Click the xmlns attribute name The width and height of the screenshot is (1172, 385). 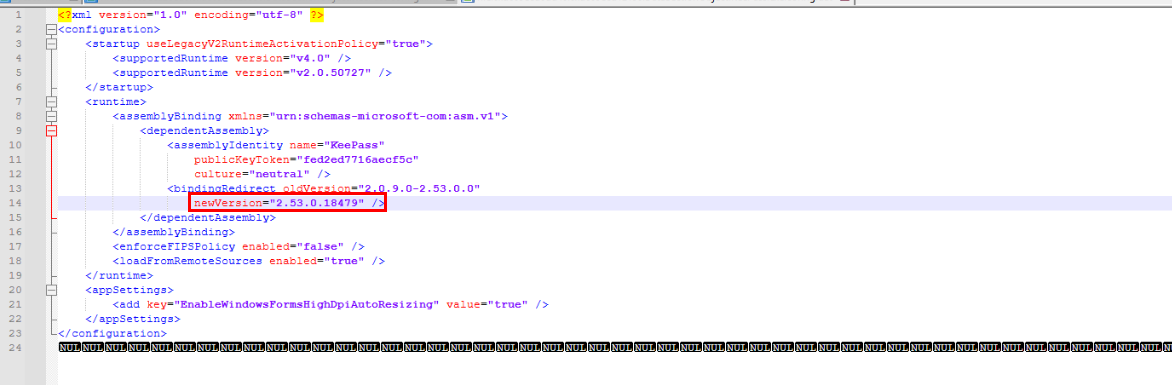(x=245, y=117)
